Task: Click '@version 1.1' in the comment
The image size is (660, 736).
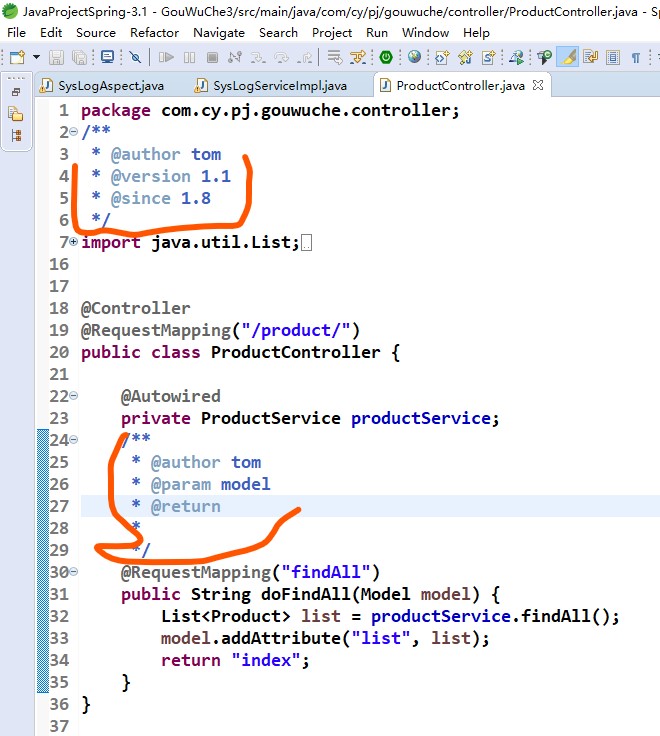Action: 171,176
